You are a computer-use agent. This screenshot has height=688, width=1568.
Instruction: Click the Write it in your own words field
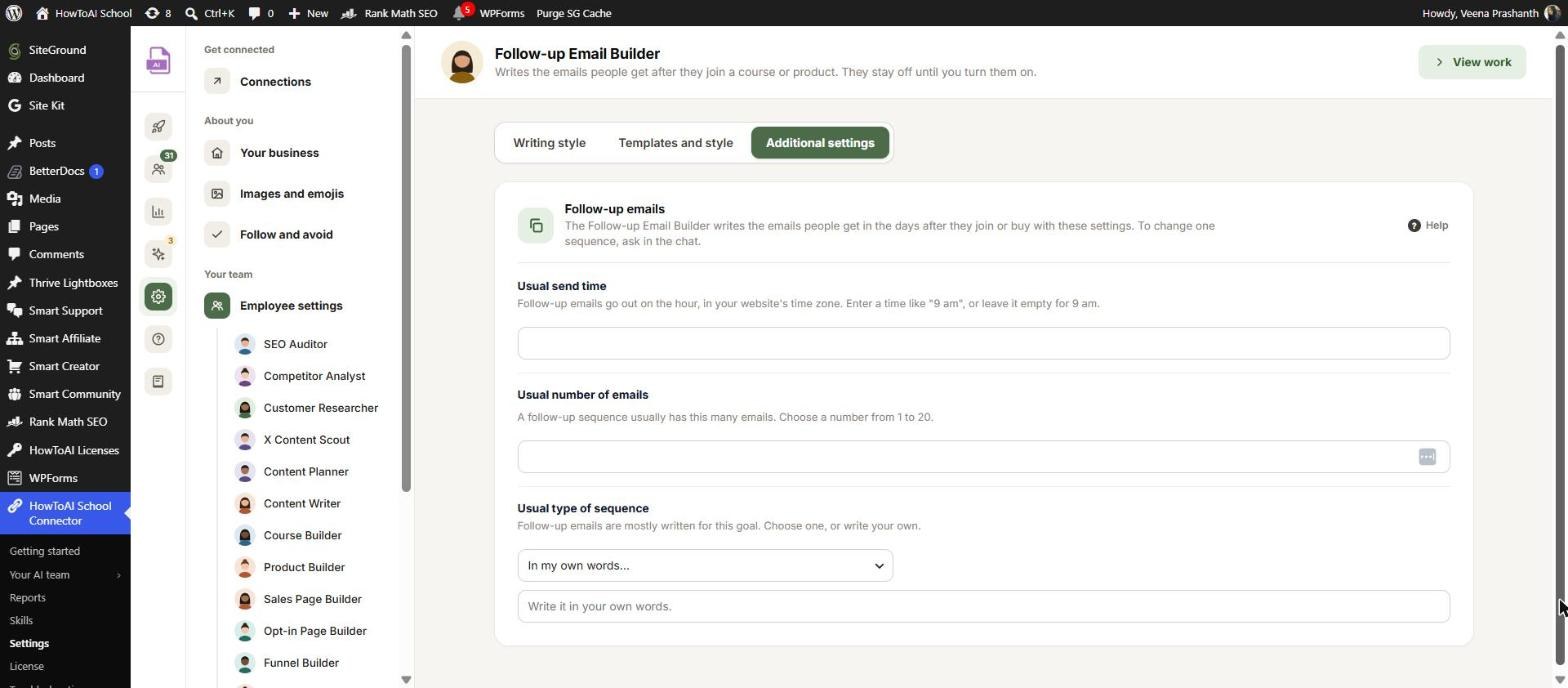point(983,606)
